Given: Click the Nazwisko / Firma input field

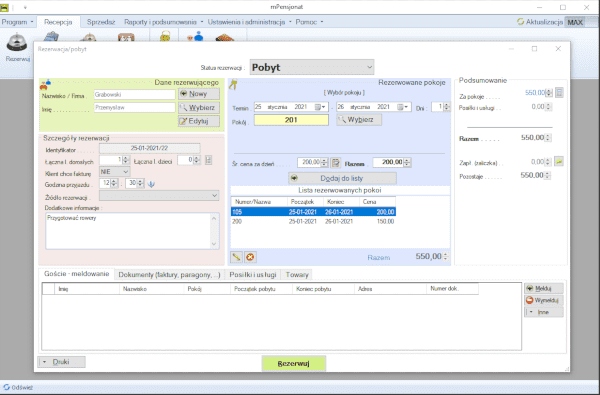Looking at the screenshot, I should [x=135, y=95].
